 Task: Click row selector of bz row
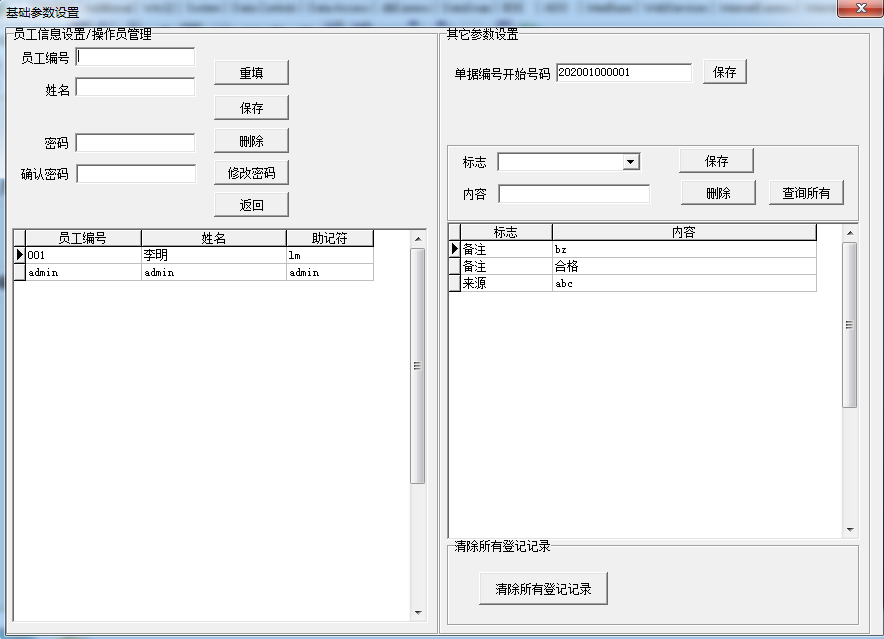point(454,249)
